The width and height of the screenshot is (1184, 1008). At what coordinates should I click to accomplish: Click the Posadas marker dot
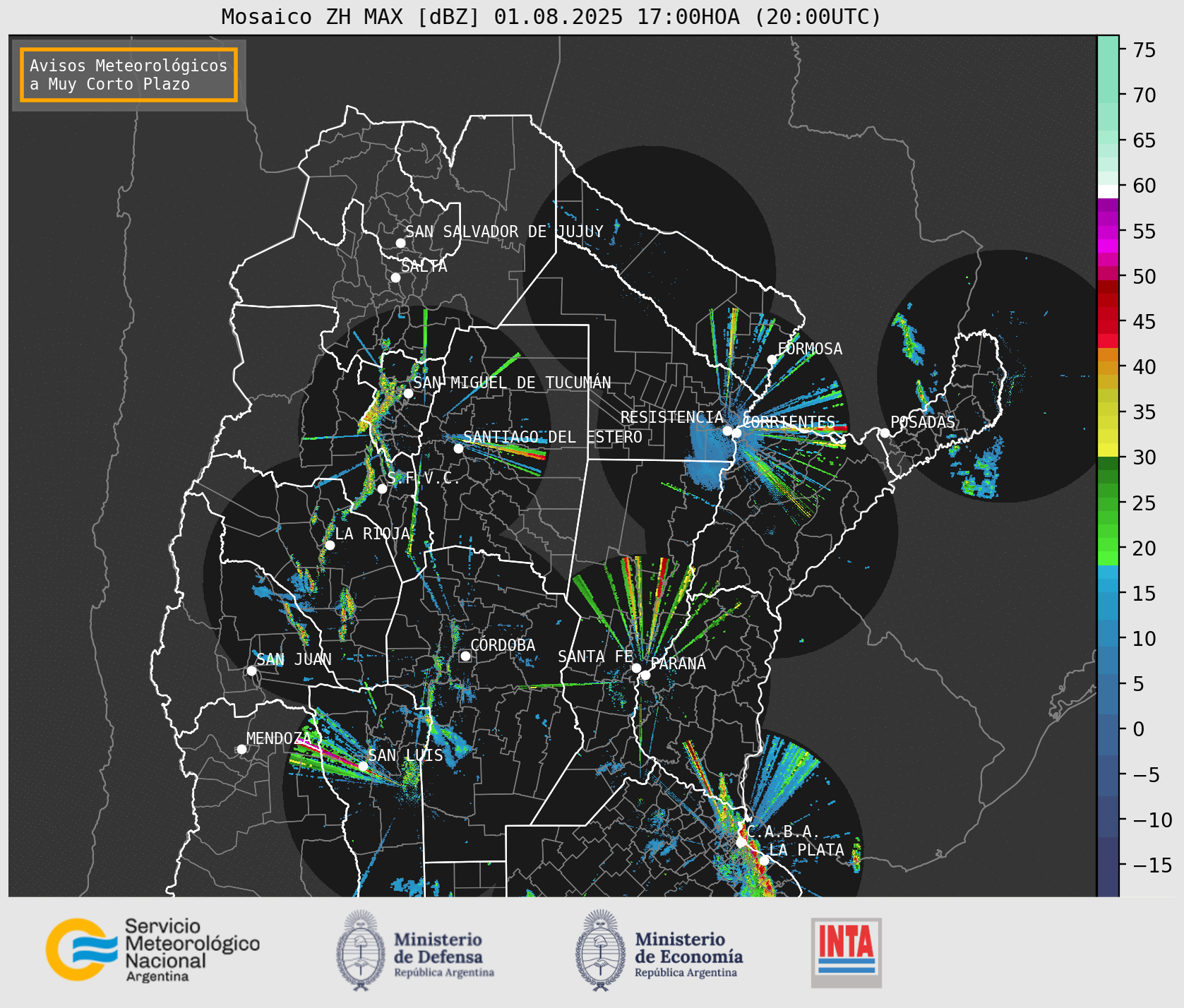coord(885,433)
